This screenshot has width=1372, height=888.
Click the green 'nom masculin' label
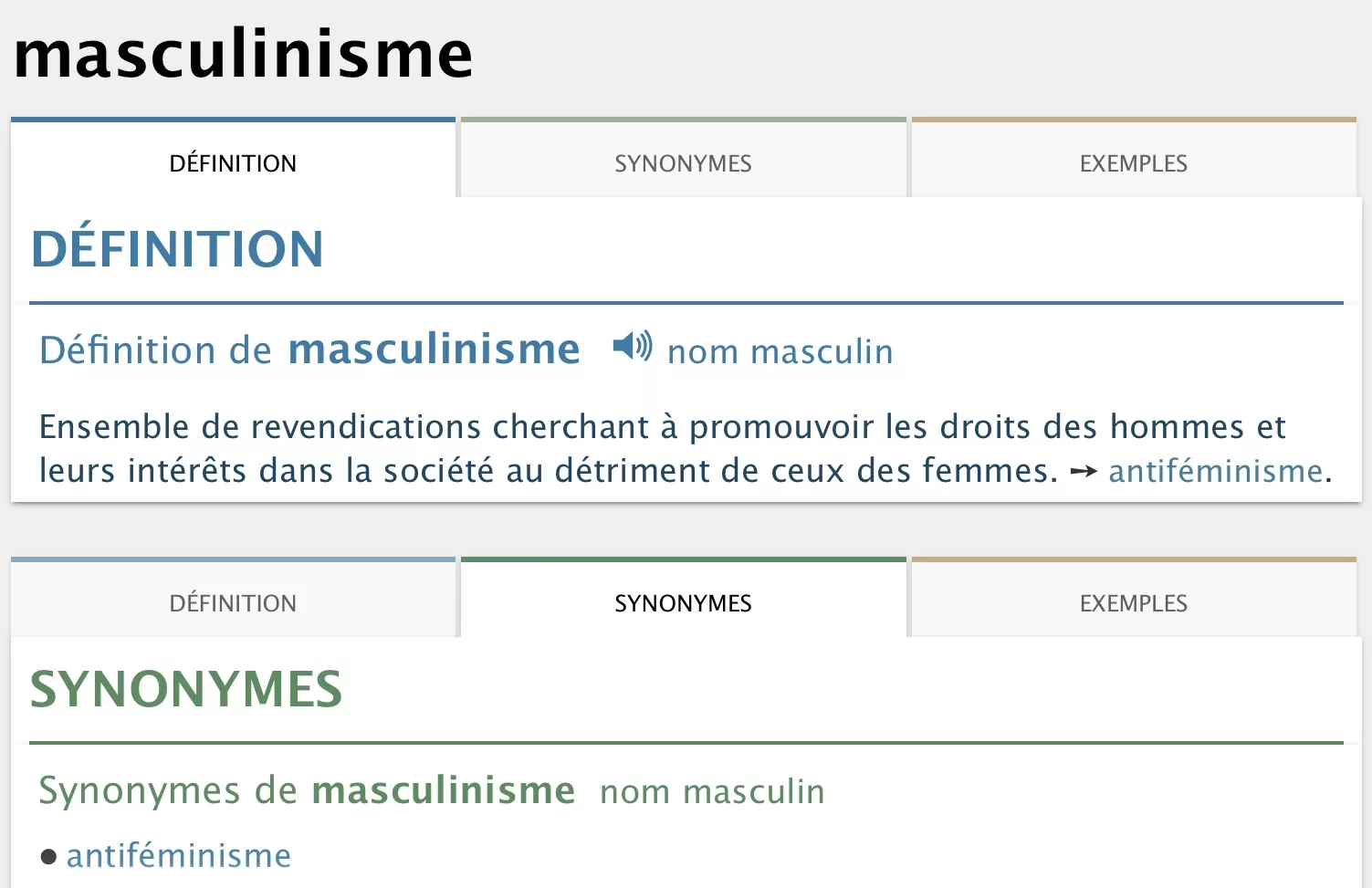pos(712,791)
